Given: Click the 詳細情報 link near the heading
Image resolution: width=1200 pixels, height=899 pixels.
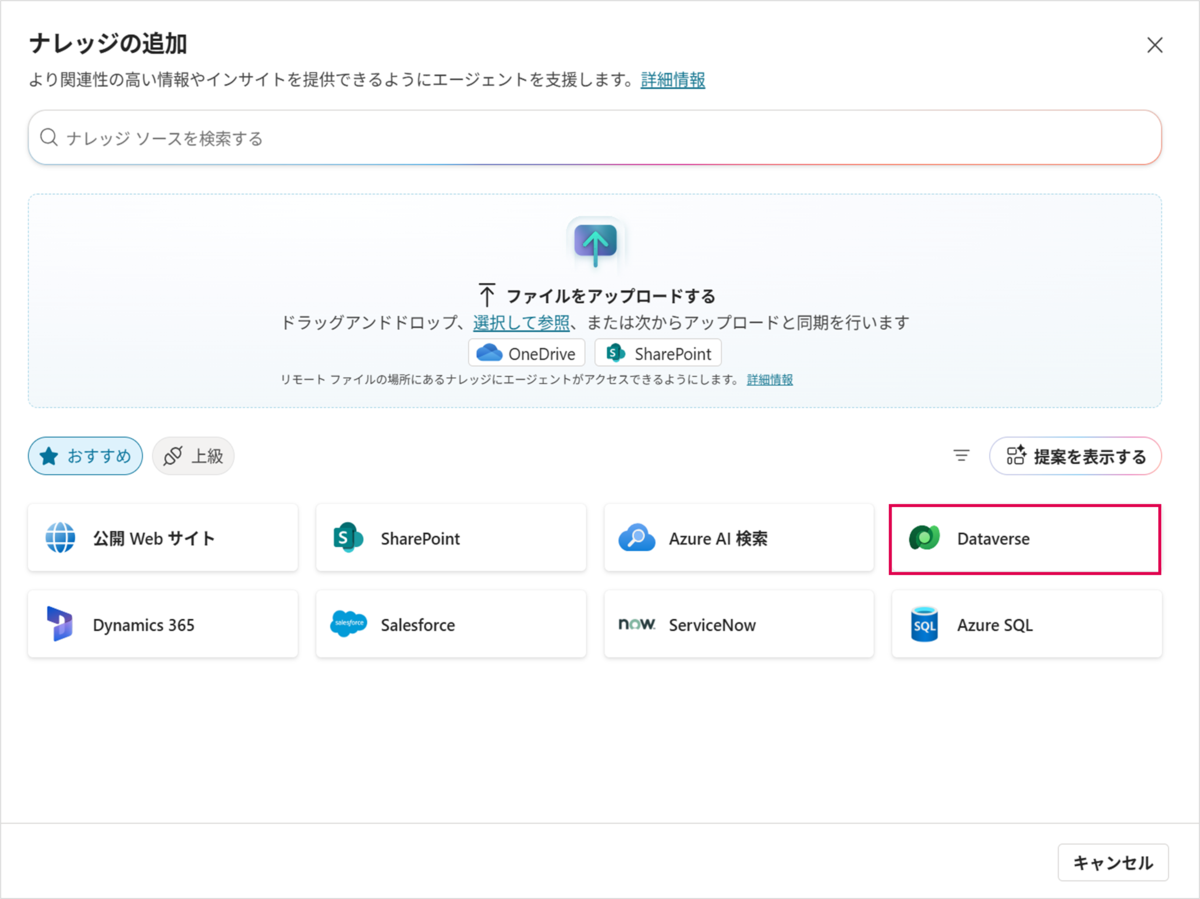Looking at the screenshot, I should [x=671, y=80].
